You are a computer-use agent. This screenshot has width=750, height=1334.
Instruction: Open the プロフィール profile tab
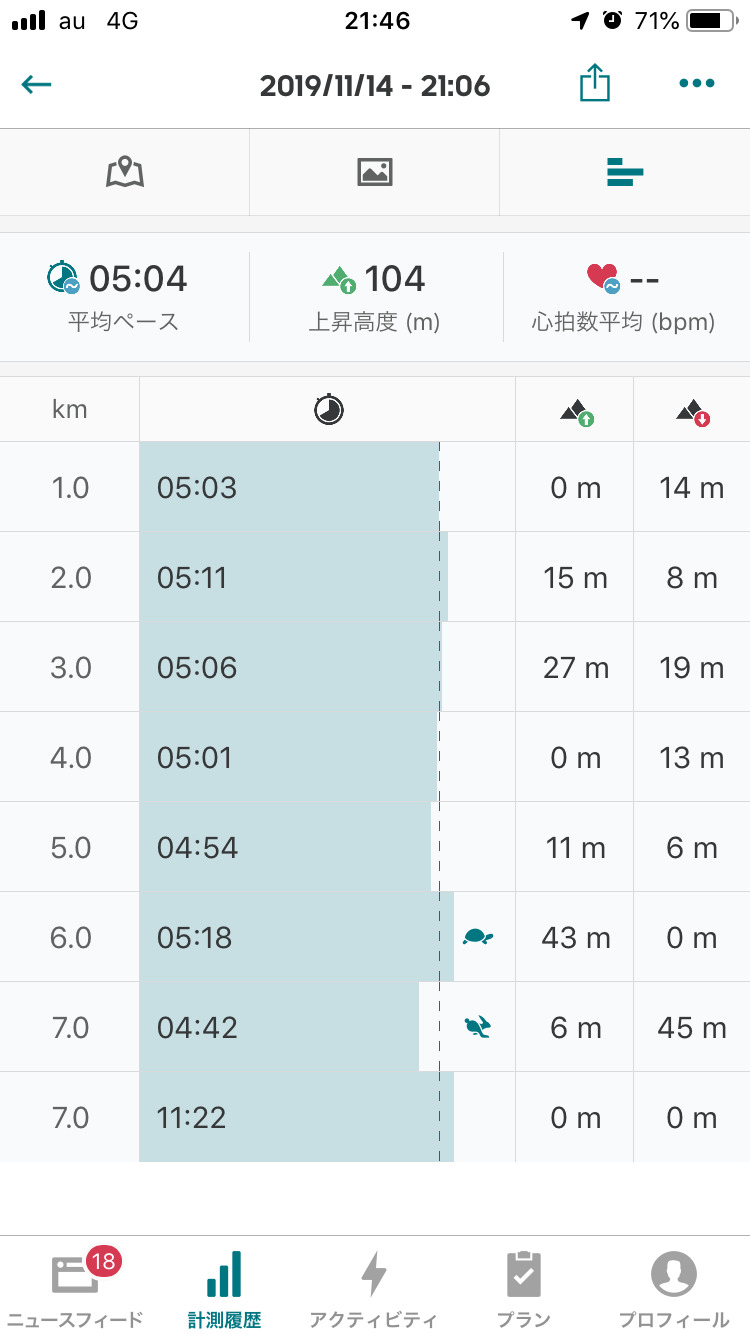pyautogui.click(x=674, y=1286)
